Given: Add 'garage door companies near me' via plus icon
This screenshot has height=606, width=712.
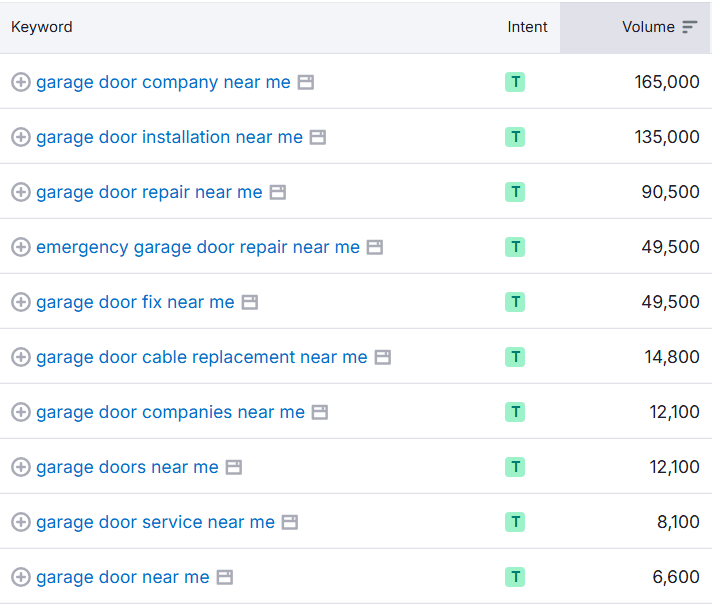Looking at the screenshot, I should tap(21, 412).
